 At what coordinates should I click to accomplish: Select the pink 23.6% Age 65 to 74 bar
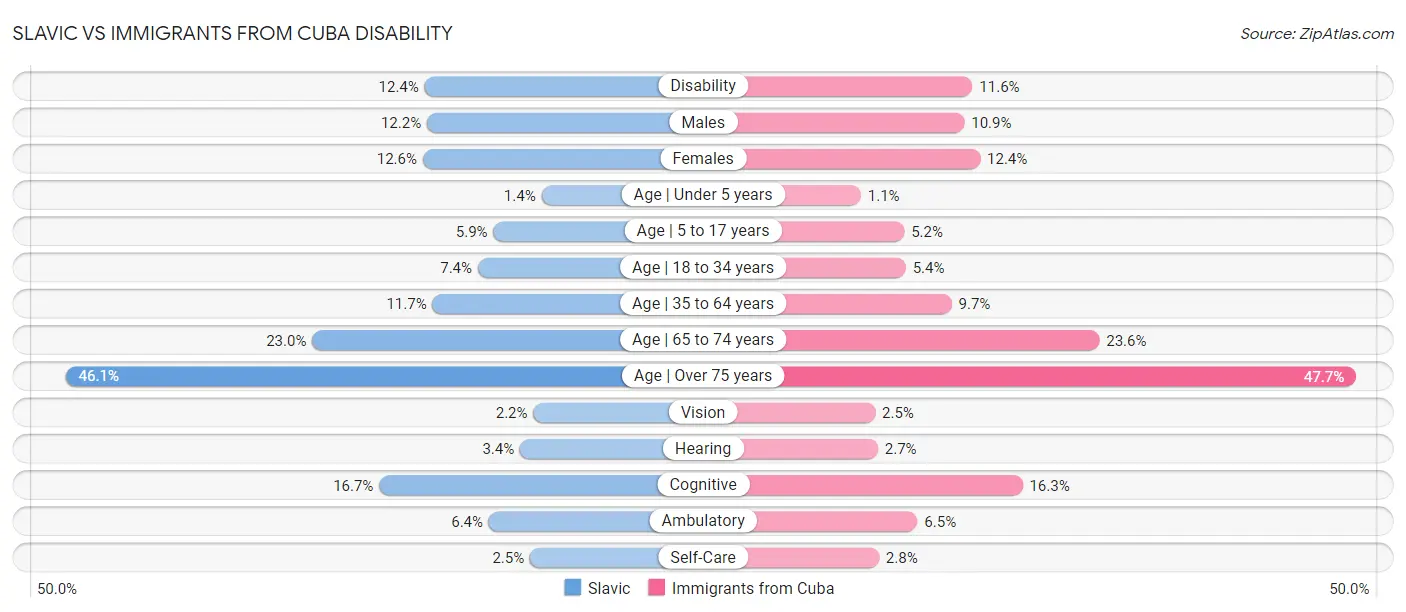pyautogui.click(x=942, y=340)
